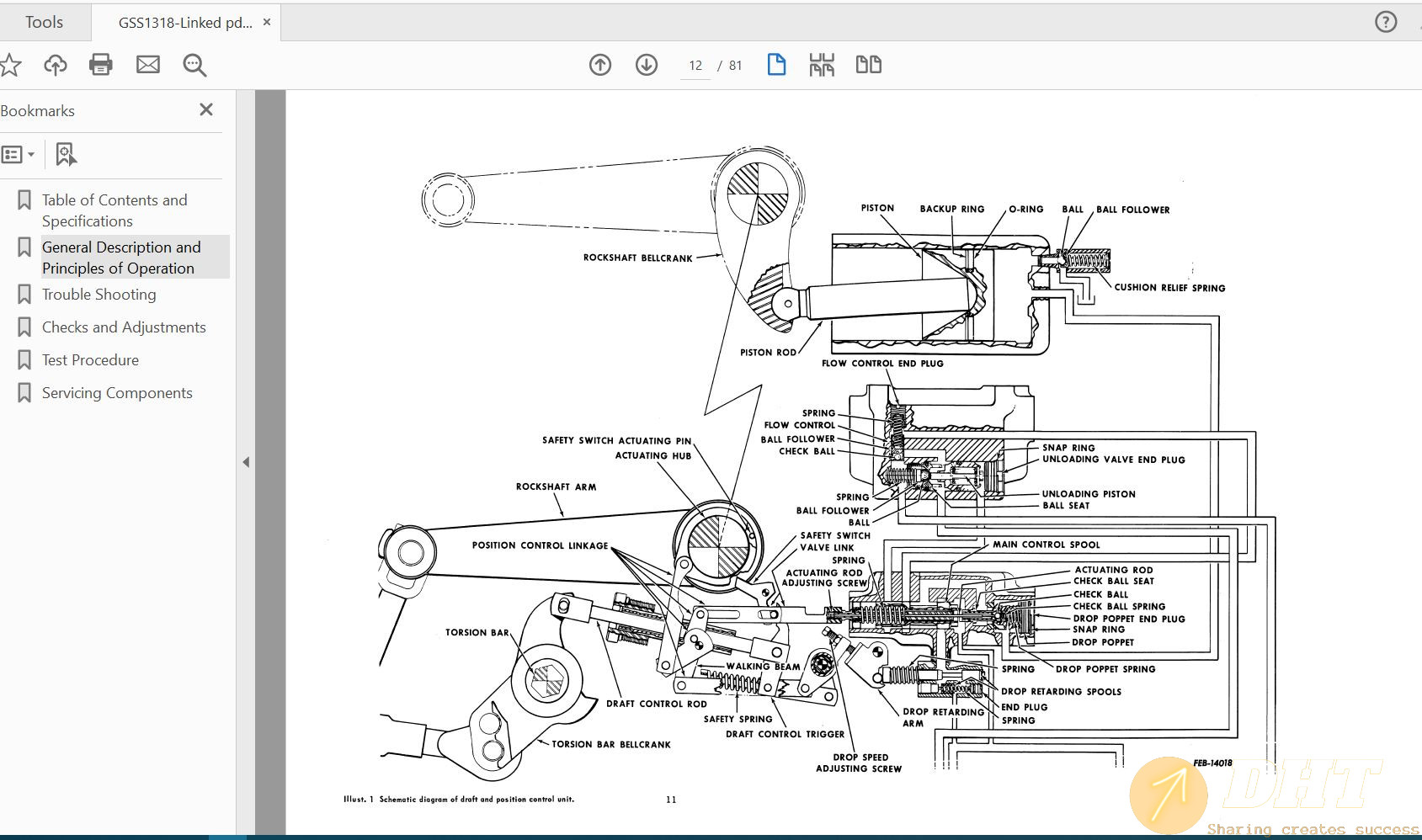Print the document with printer icon
Image resolution: width=1422 pixels, height=840 pixels.
pyautogui.click(x=101, y=65)
